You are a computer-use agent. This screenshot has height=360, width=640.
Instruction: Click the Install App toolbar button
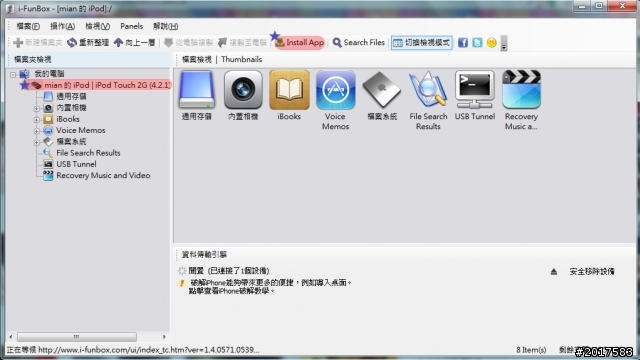coord(300,42)
